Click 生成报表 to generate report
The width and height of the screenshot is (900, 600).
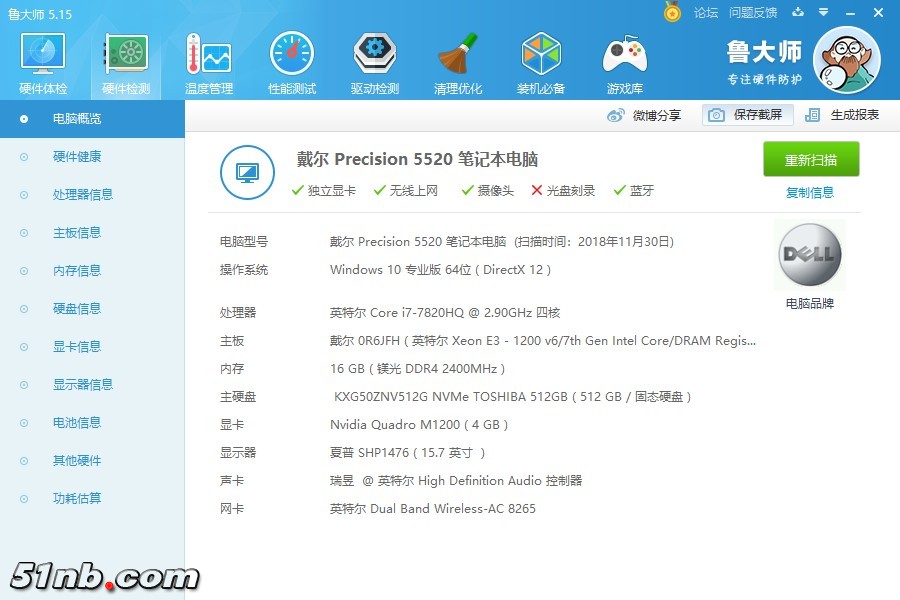[842, 115]
